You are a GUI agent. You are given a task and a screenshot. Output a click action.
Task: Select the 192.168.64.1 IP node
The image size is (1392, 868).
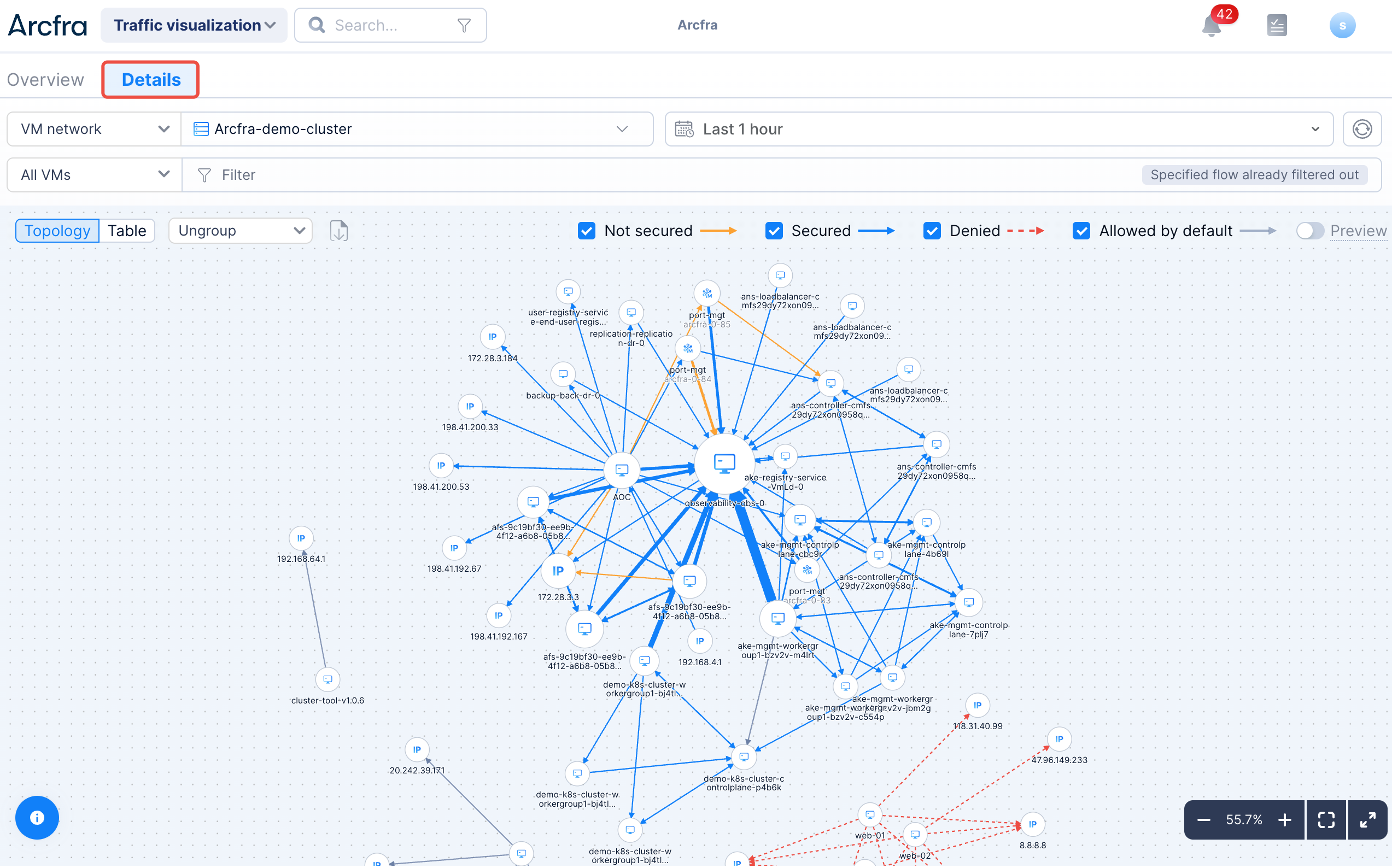301,538
